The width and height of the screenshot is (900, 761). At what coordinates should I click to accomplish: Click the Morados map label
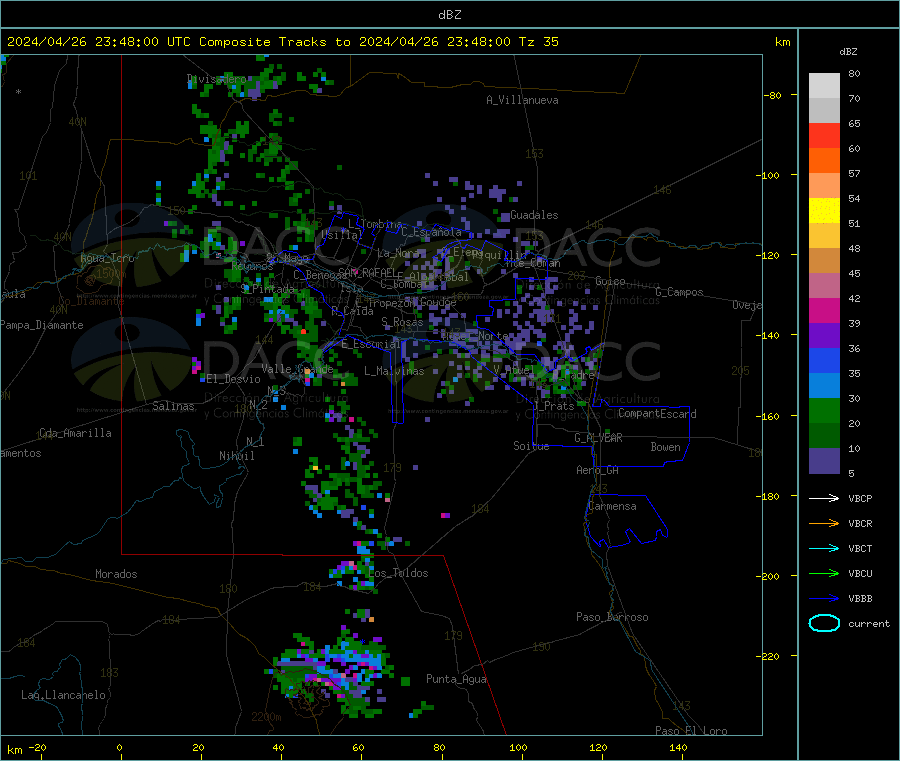coord(116,574)
